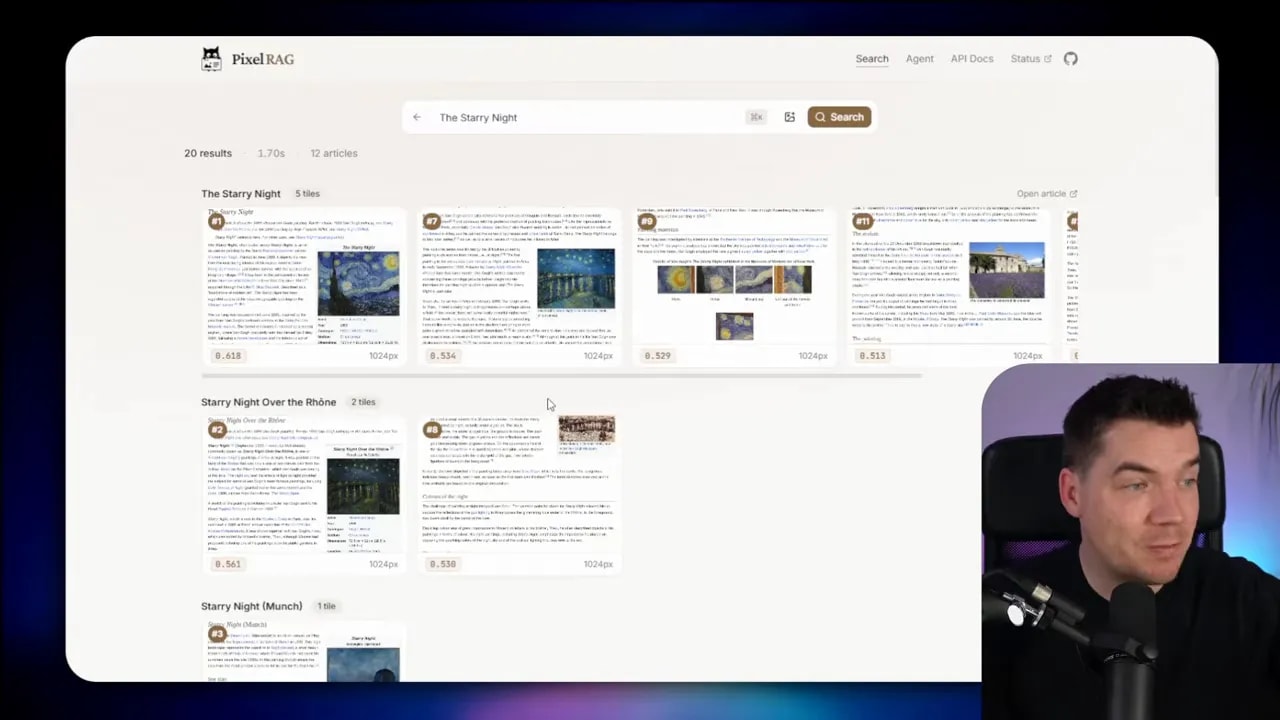Click the brown Search button
Viewport: 1280px width, 720px height.
click(839, 117)
